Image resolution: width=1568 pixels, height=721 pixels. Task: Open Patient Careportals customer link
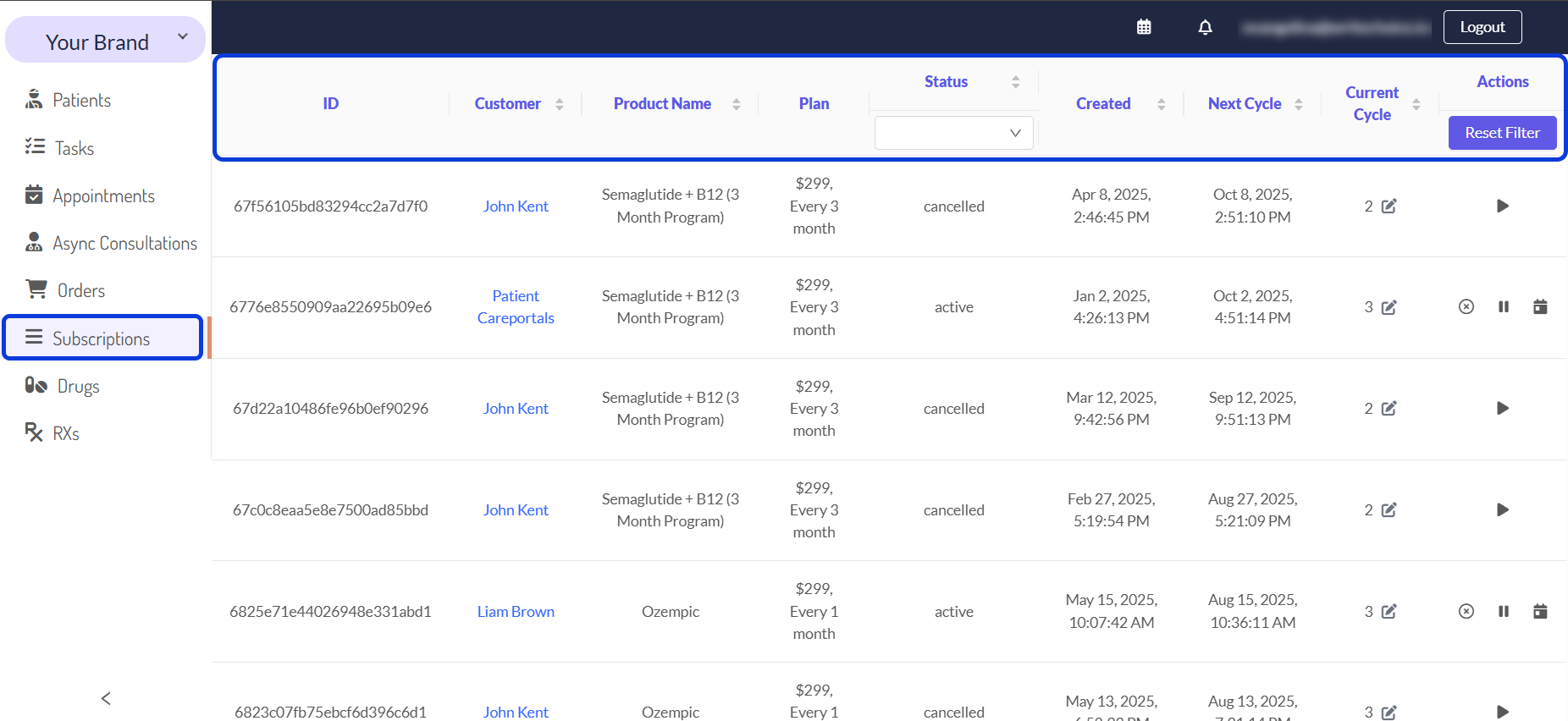[x=516, y=306]
